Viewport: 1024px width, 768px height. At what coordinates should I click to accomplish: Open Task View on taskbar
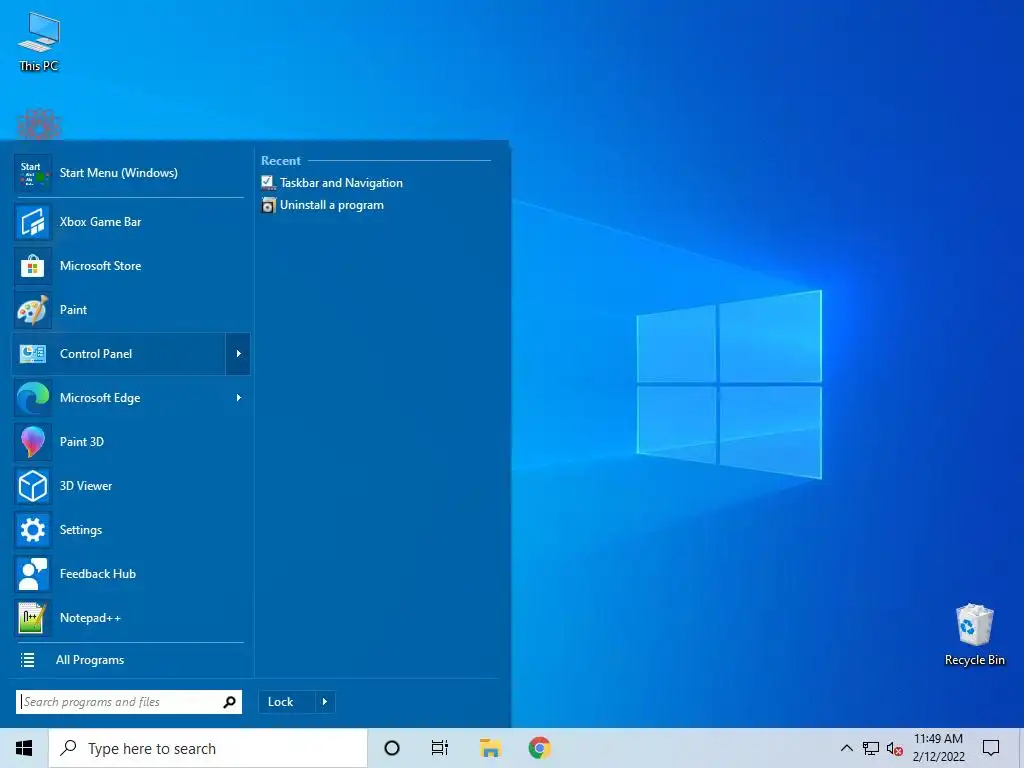pos(440,748)
